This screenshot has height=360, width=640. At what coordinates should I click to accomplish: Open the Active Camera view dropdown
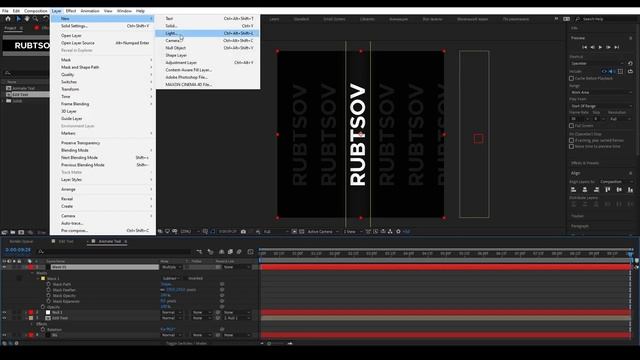click(323, 232)
